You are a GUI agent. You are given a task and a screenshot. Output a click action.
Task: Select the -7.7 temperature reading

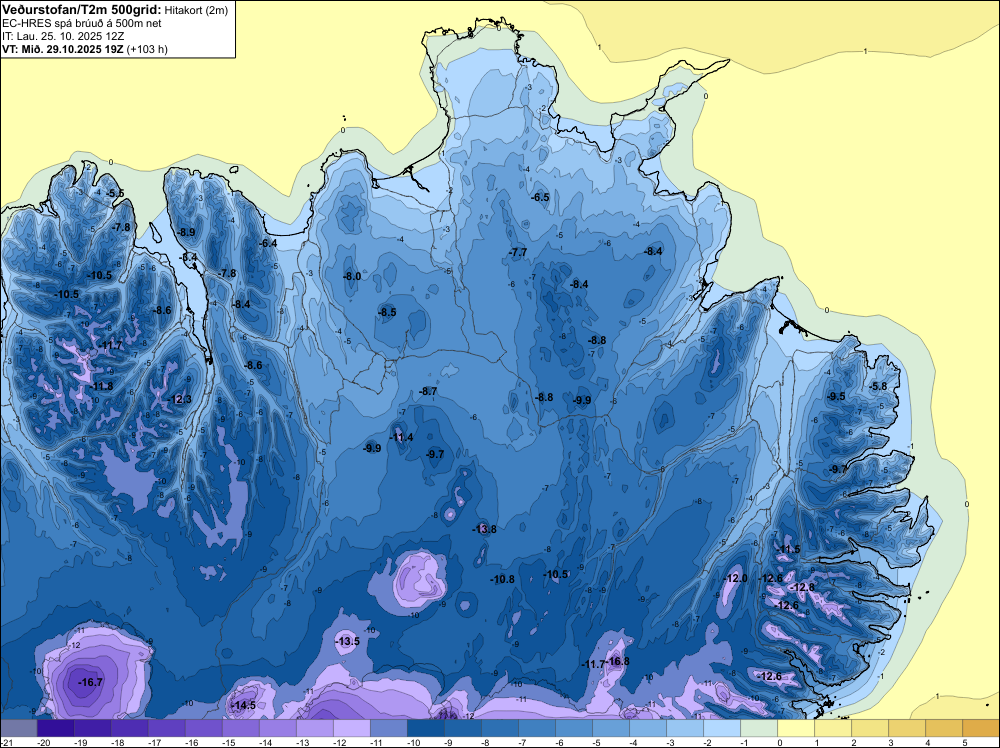click(x=518, y=253)
